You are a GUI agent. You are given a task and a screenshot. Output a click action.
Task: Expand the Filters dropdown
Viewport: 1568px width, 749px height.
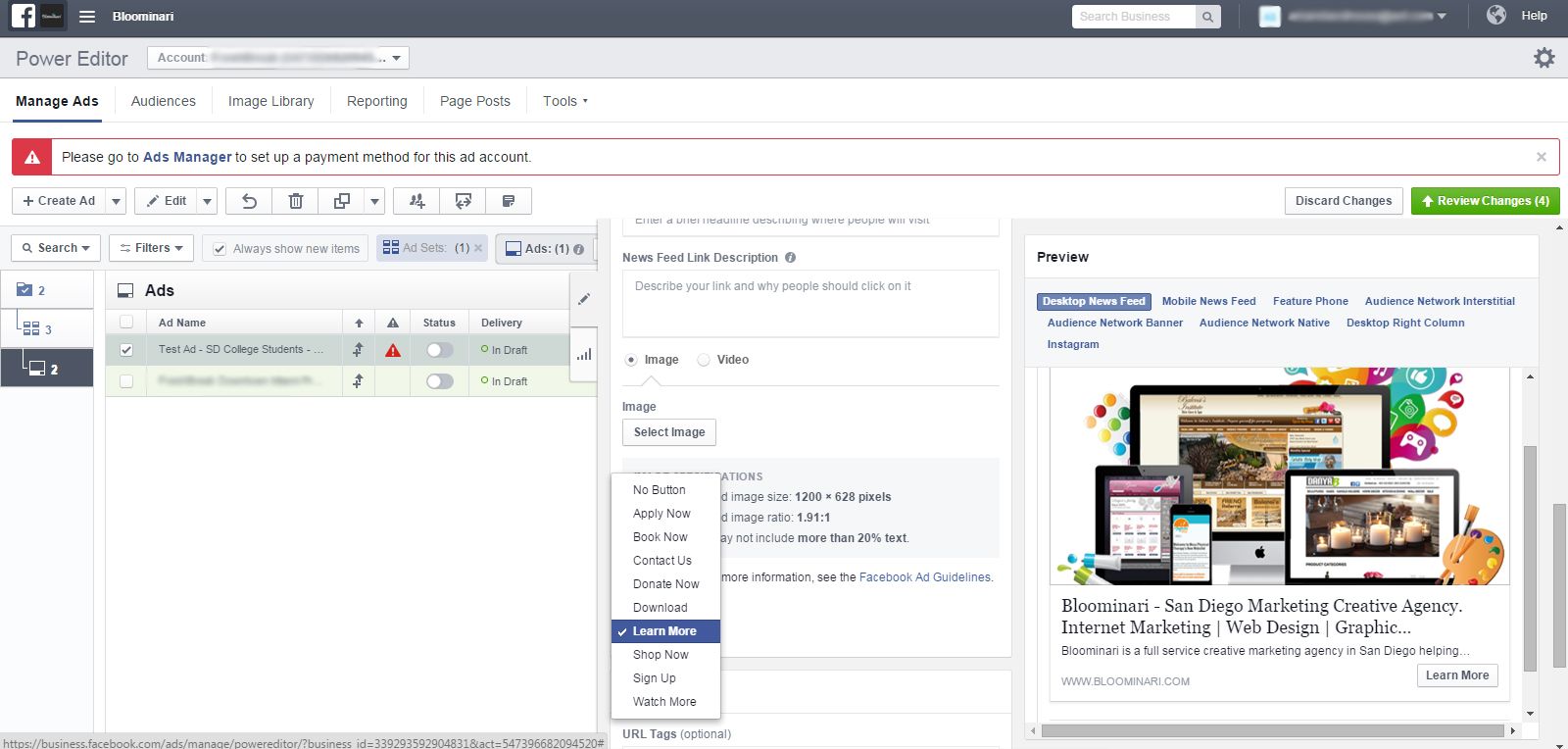pyautogui.click(x=151, y=248)
